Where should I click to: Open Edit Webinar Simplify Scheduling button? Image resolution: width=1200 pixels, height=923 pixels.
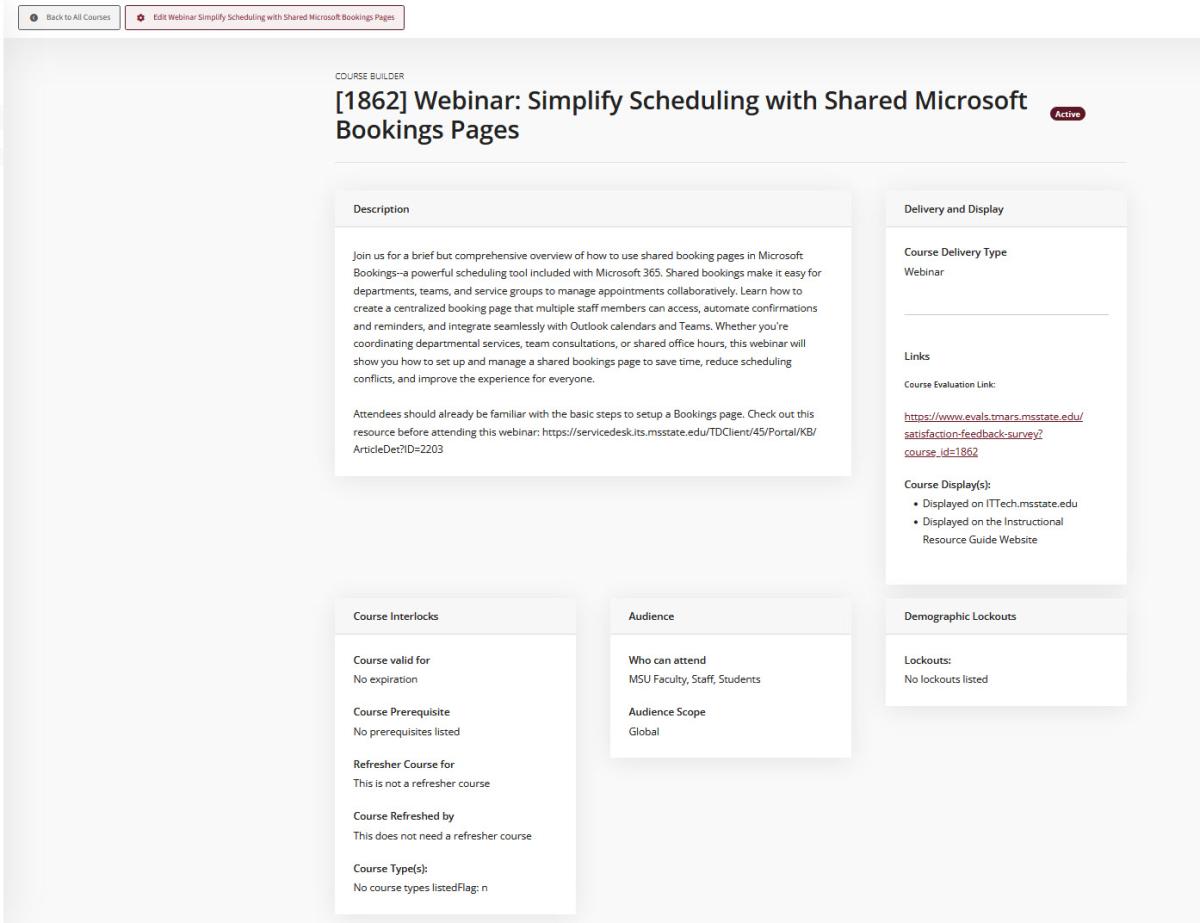[265, 18]
